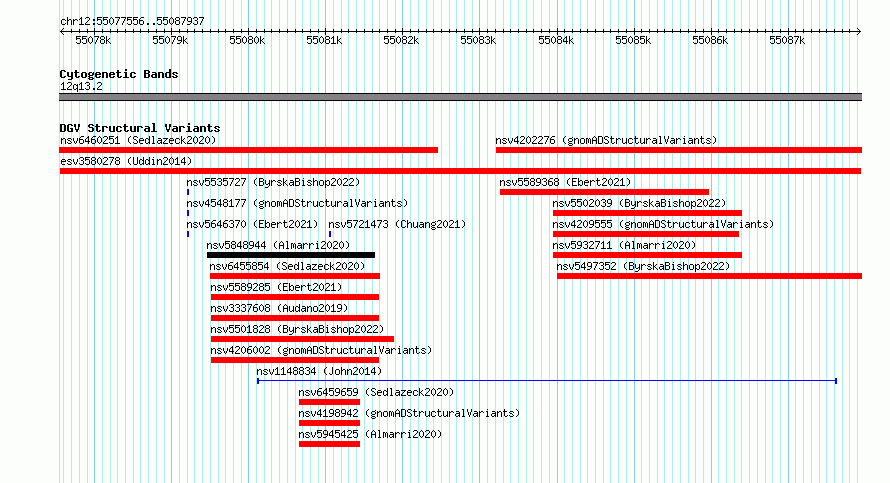Open the nsv5646370 (Ebert2021) label
890x483 pixels.
(253, 224)
